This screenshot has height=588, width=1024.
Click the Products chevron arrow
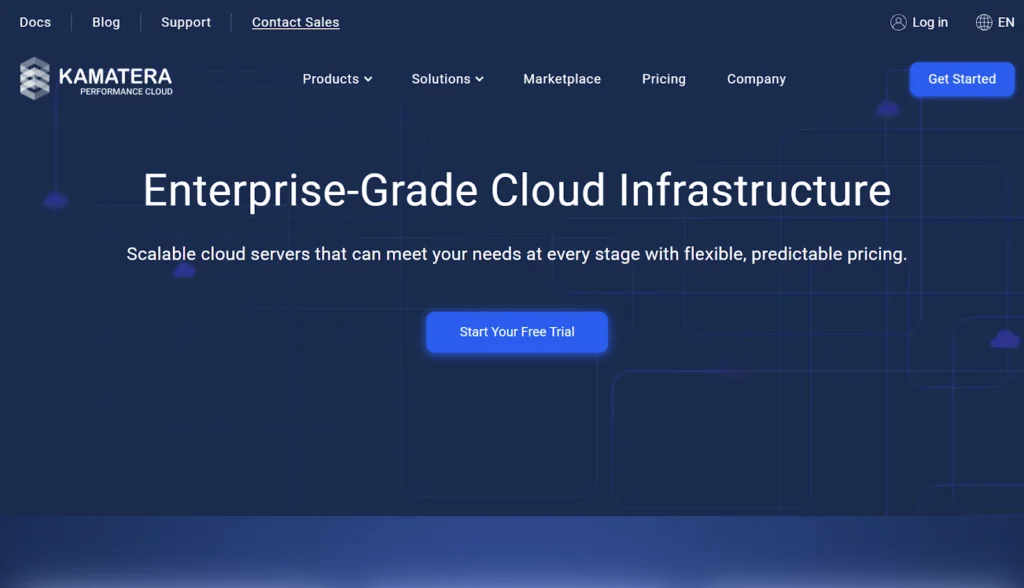368,79
